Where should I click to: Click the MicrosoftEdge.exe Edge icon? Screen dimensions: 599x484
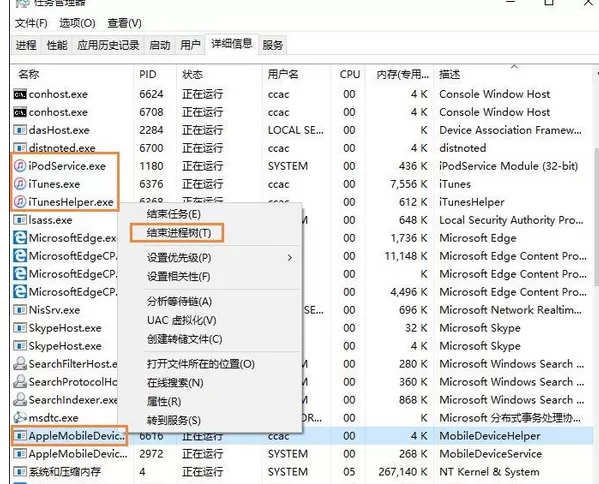(x=20, y=238)
